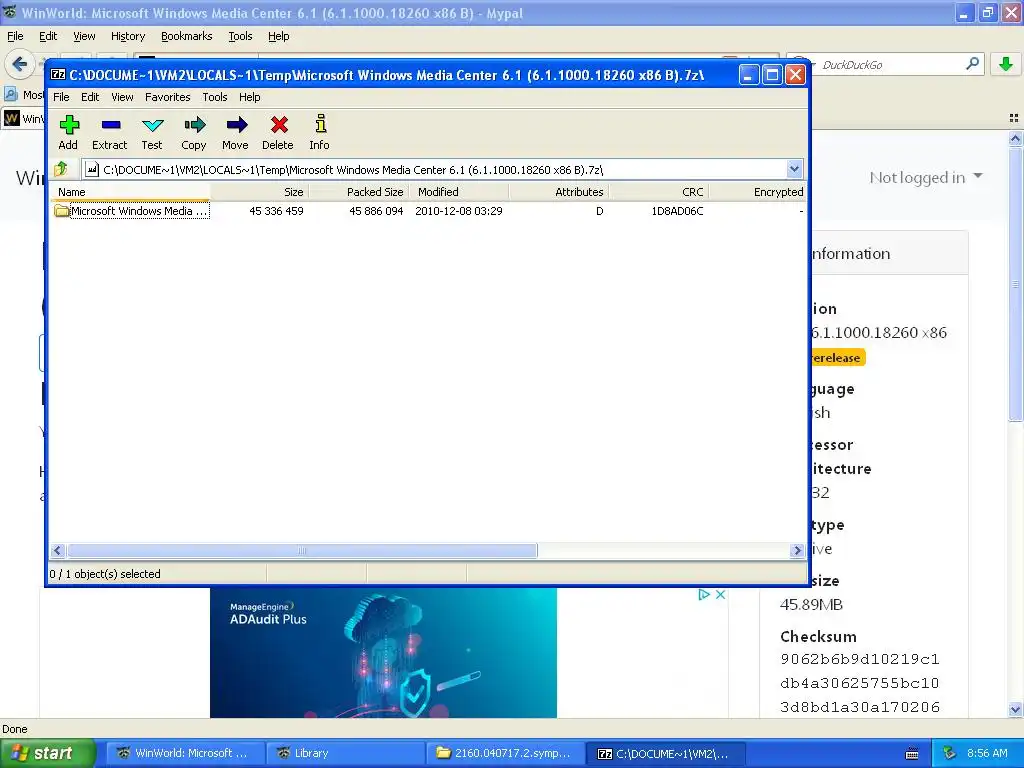
Task: Click the 2010-12-08 03:29 modified date
Action: point(459,211)
